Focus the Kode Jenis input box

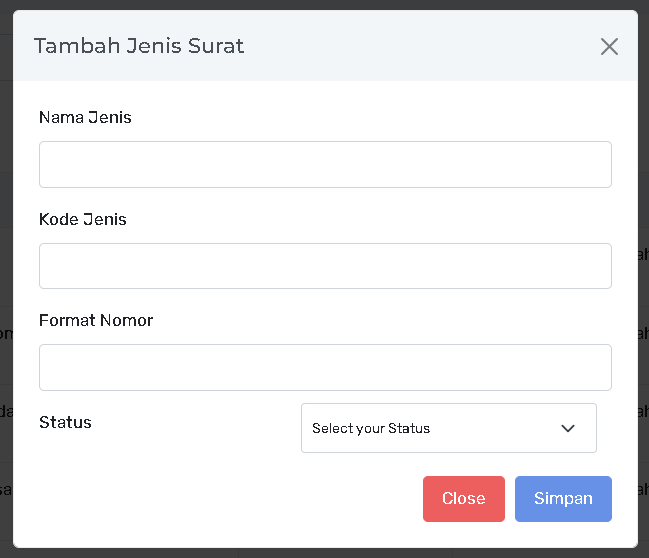325,266
